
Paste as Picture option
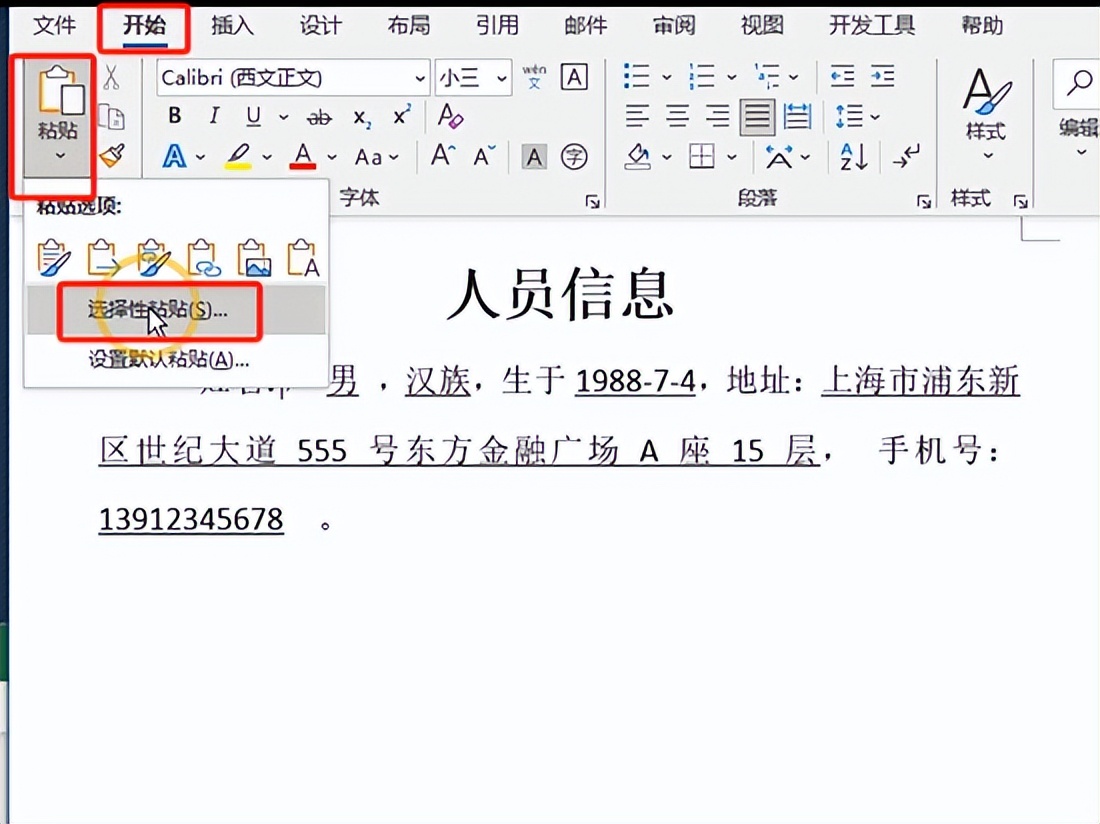tap(253, 257)
